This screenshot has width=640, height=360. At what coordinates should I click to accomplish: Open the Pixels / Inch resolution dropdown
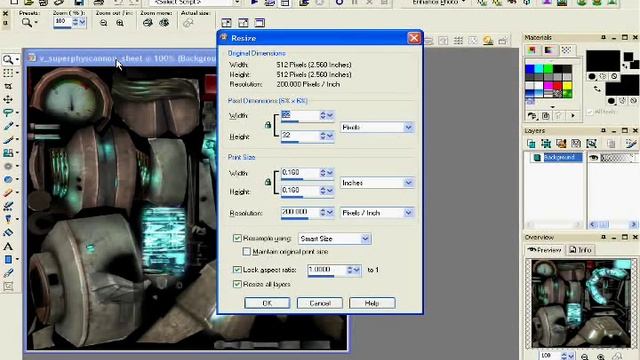point(409,213)
